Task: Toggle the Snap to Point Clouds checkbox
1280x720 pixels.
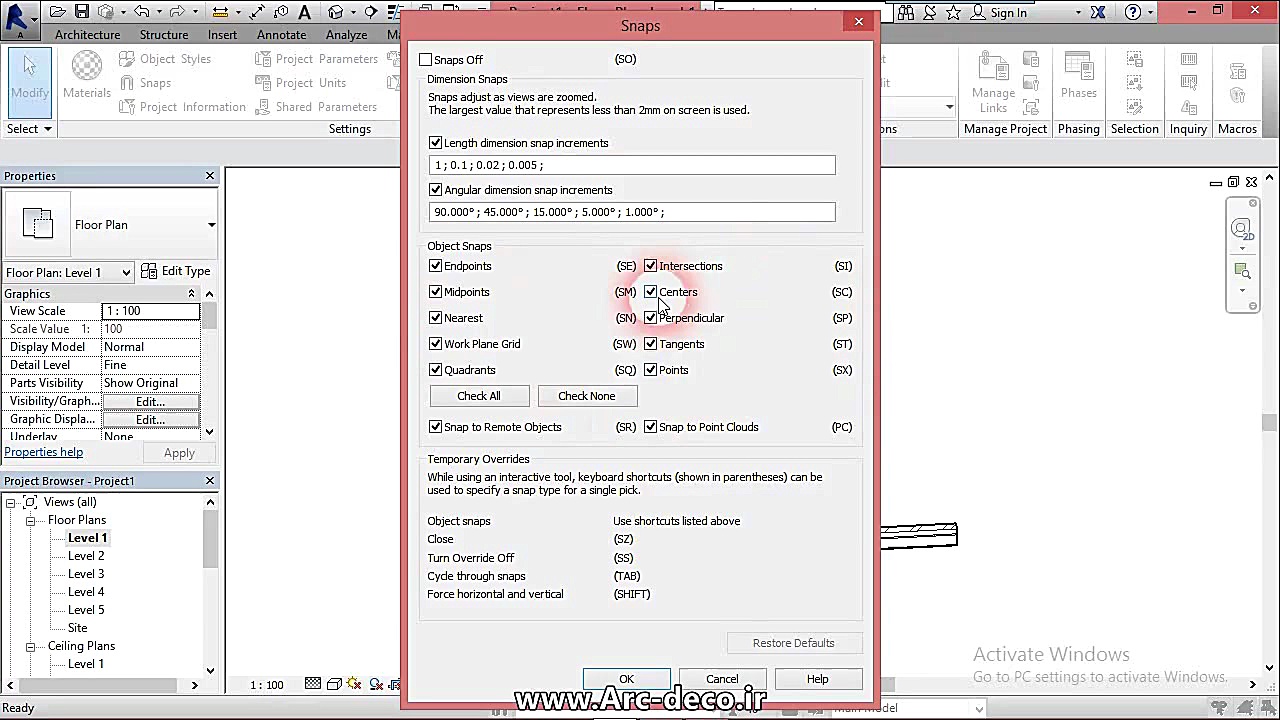Action: point(651,427)
